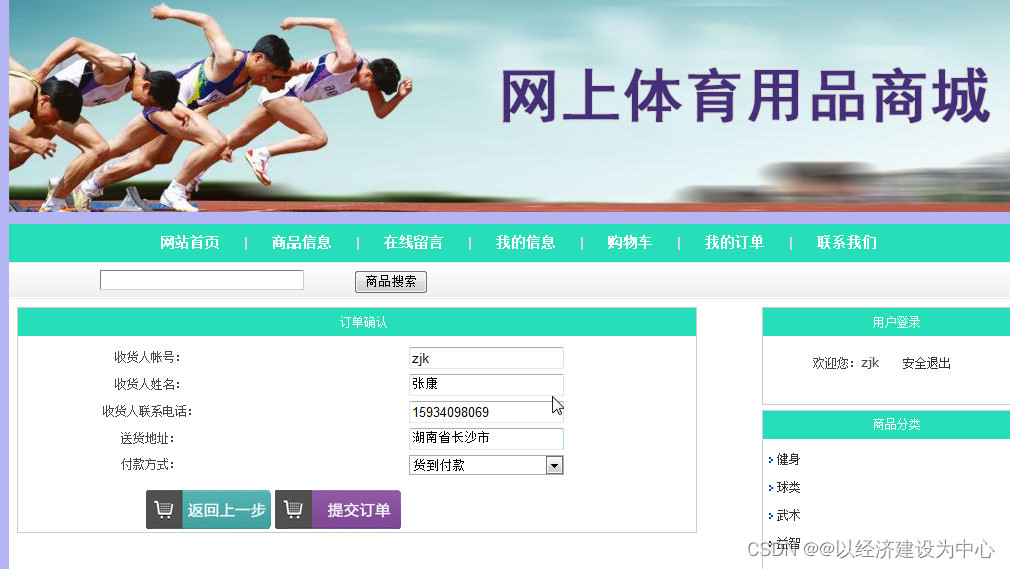Open the 付款方式 dropdown arrow

pos(554,465)
